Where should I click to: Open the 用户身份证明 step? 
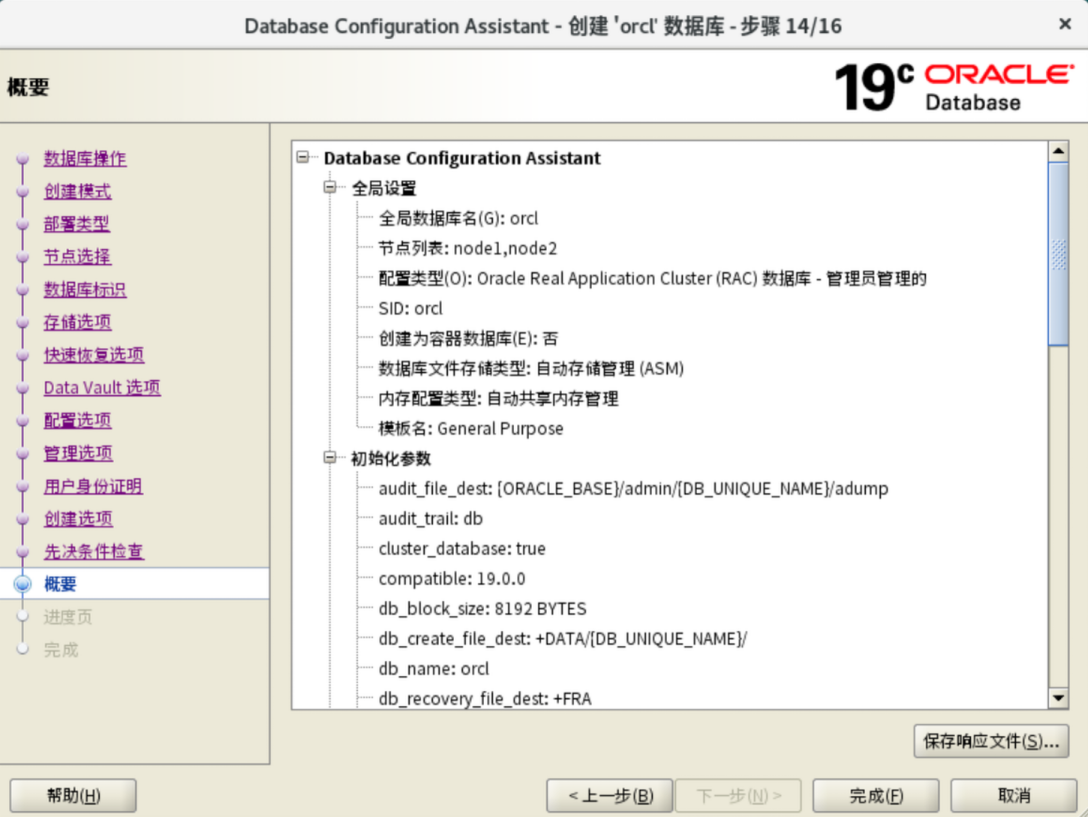click(93, 486)
